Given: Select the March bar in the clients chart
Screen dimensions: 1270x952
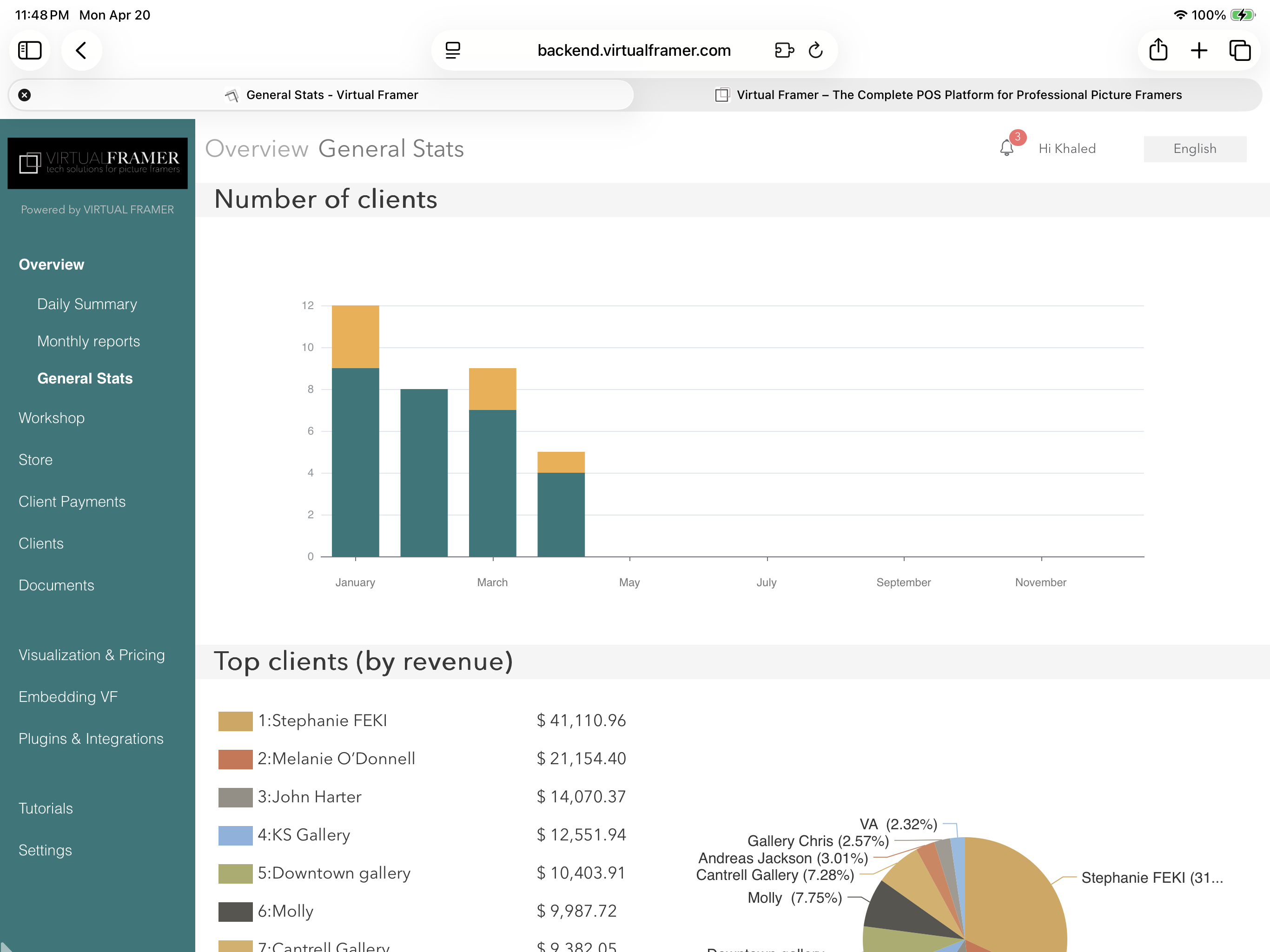Looking at the screenshot, I should pos(493,462).
